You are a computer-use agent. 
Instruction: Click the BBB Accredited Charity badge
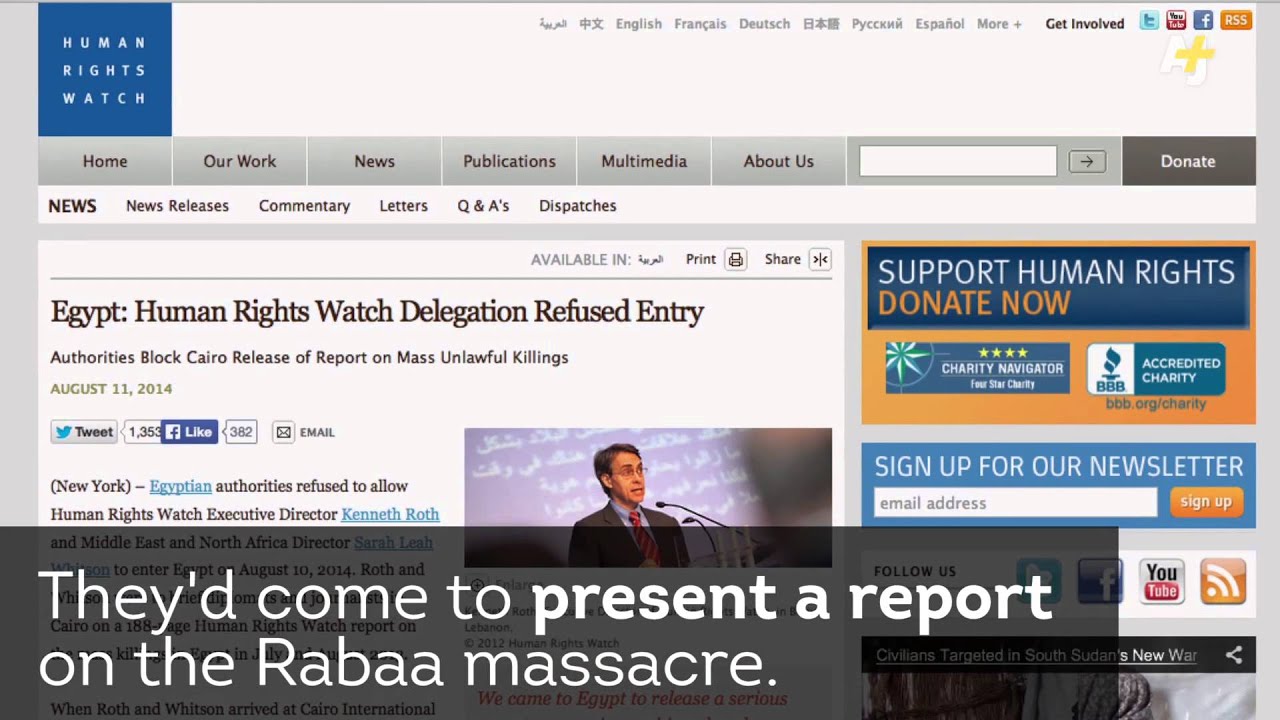1156,369
